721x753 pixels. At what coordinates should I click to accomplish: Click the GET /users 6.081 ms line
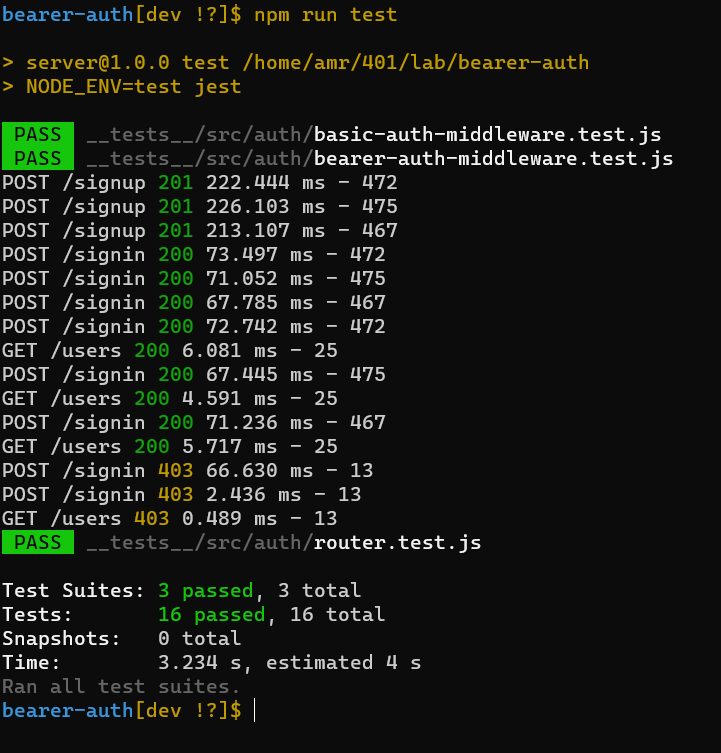click(170, 351)
